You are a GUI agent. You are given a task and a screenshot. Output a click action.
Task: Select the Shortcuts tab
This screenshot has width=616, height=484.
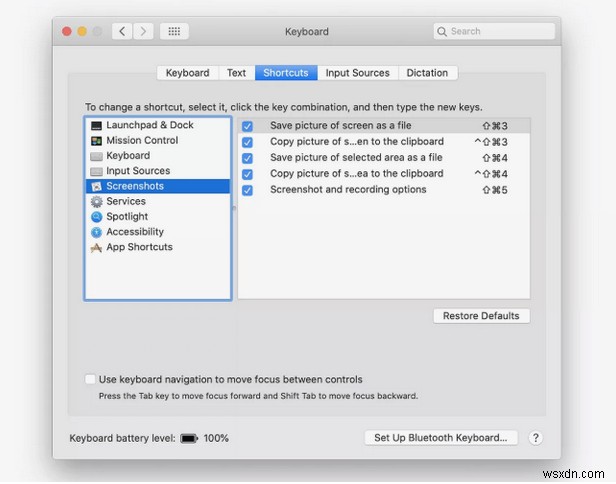pos(286,73)
